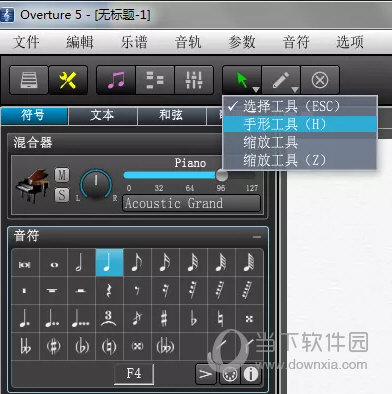
Task: Open the 编辑 menu
Action: (80, 42)
